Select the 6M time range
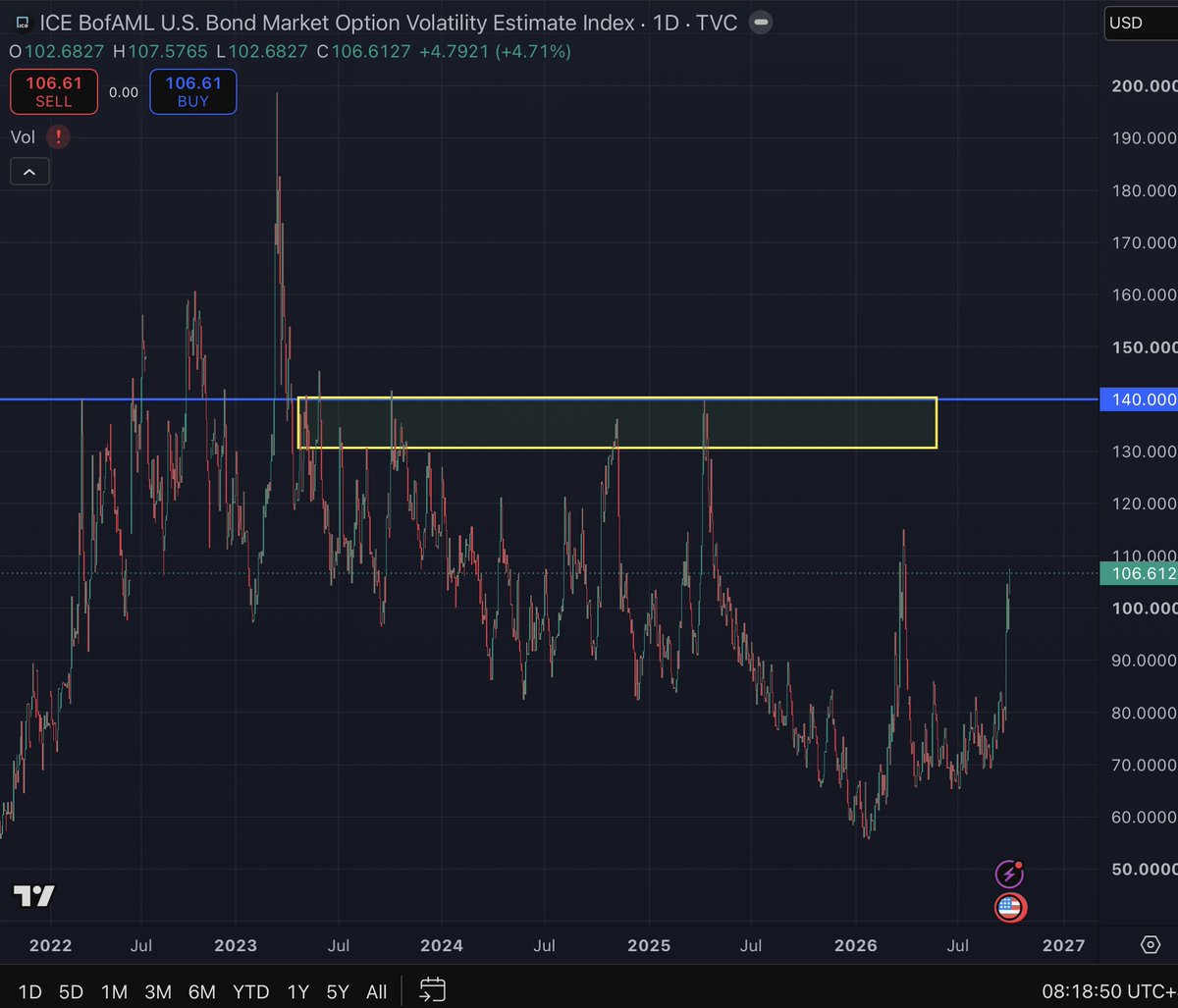The image size is (1178, 1008). click(x=201, y=991)
